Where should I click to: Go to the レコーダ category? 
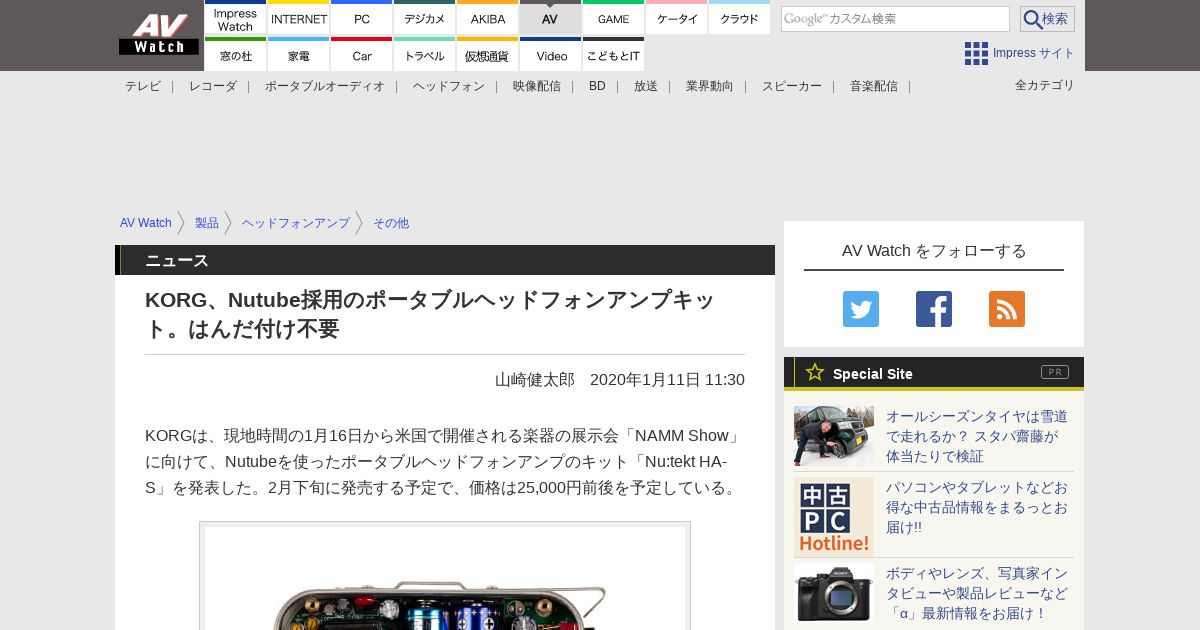(213, 86)
